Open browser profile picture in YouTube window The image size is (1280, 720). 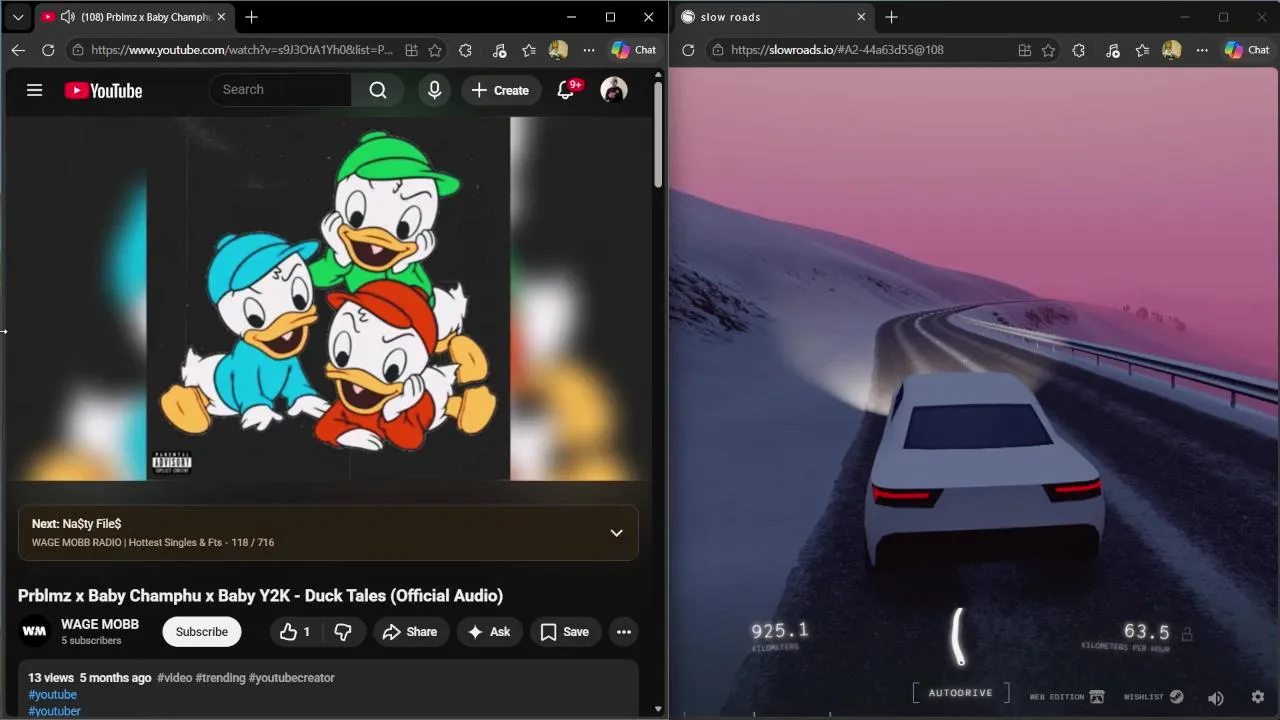tap(559, 50)
